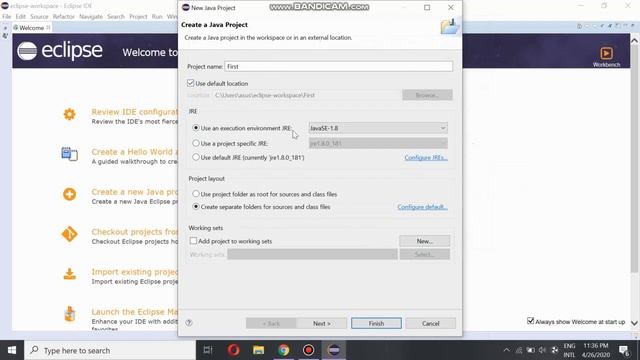The height and width of the screenshot is (360, 640).
Task: Click the Cancel button
Action: click(431, 323)
